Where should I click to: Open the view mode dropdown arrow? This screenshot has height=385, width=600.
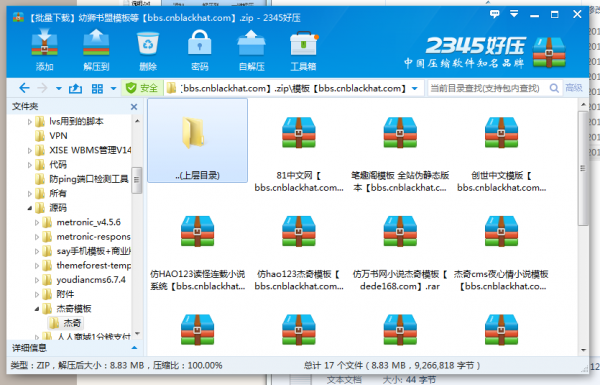pyautogui.click(x=114, y=89)
